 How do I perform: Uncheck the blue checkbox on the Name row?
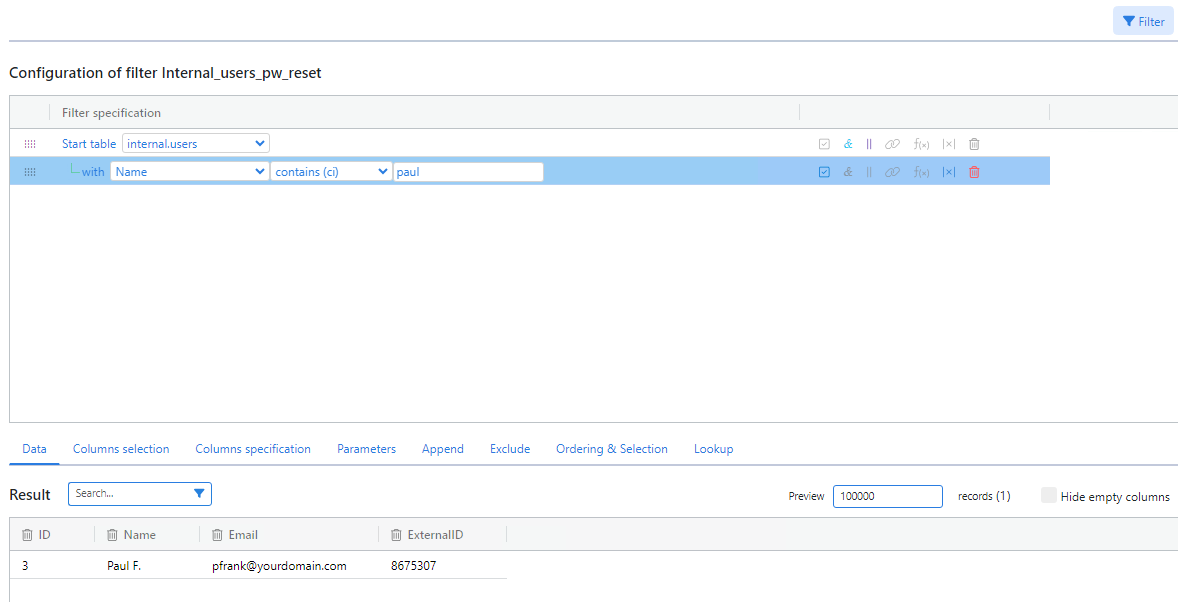tap(824, 172)
